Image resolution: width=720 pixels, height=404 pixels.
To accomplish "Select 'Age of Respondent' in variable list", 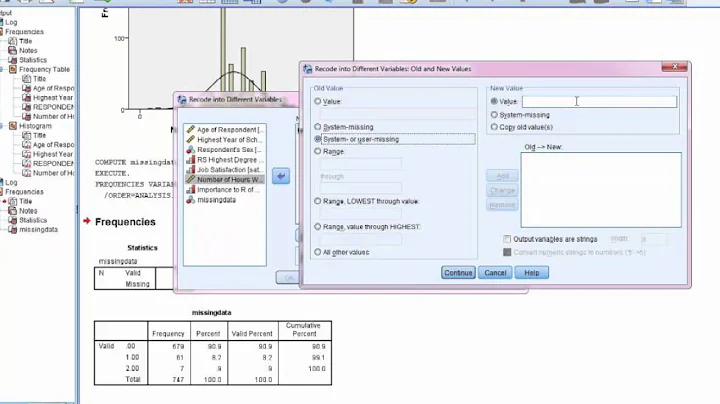I will pos(225,129).
